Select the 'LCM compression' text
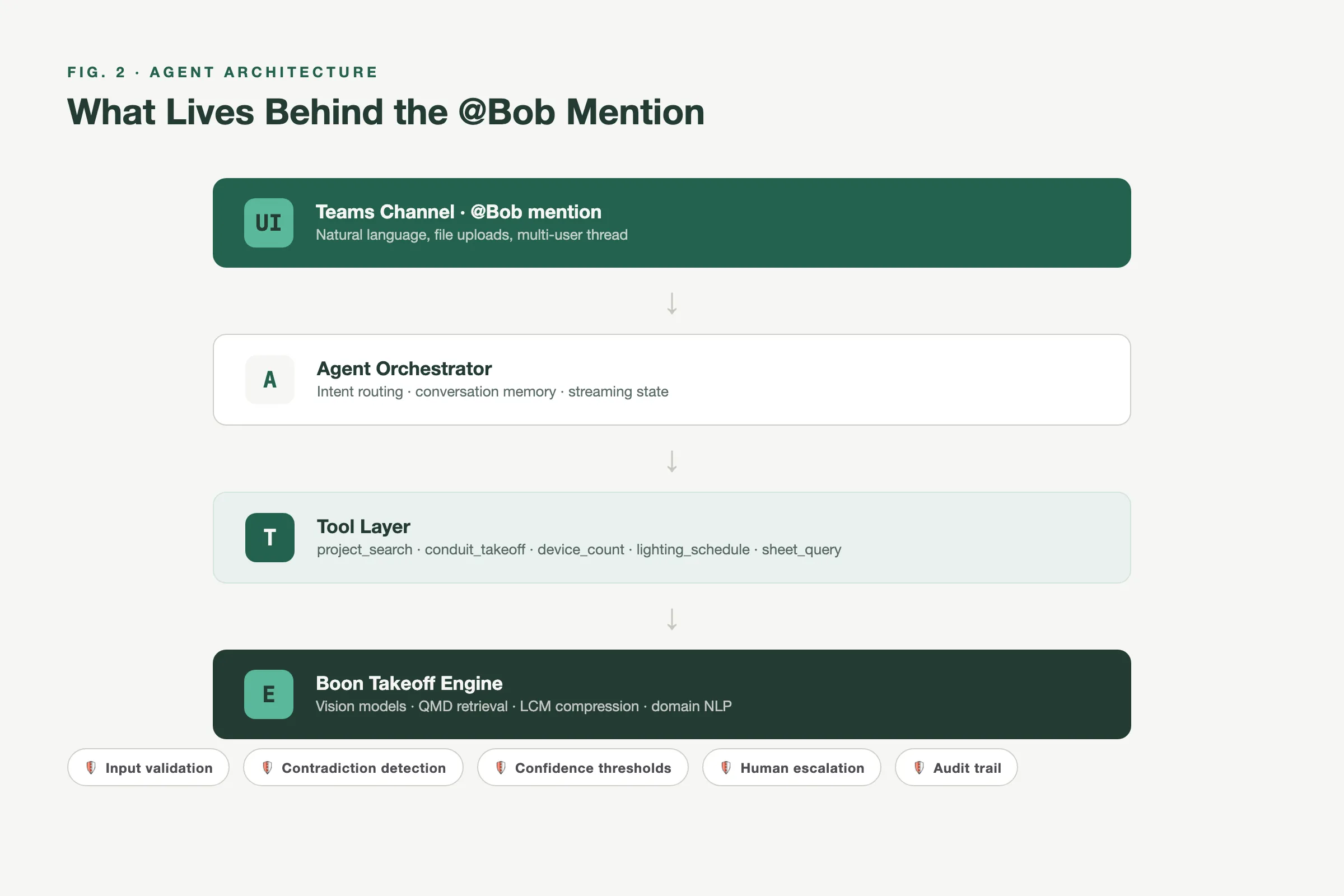 coord(579,706)
